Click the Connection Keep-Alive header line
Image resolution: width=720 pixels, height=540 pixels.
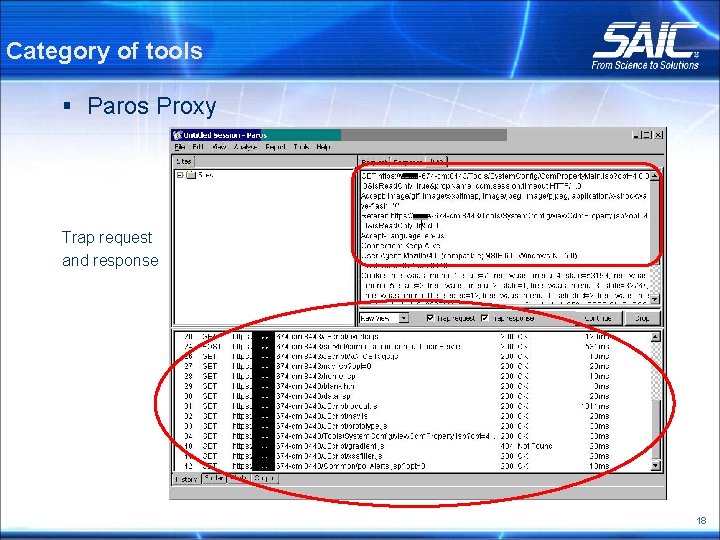coord(401,246)
